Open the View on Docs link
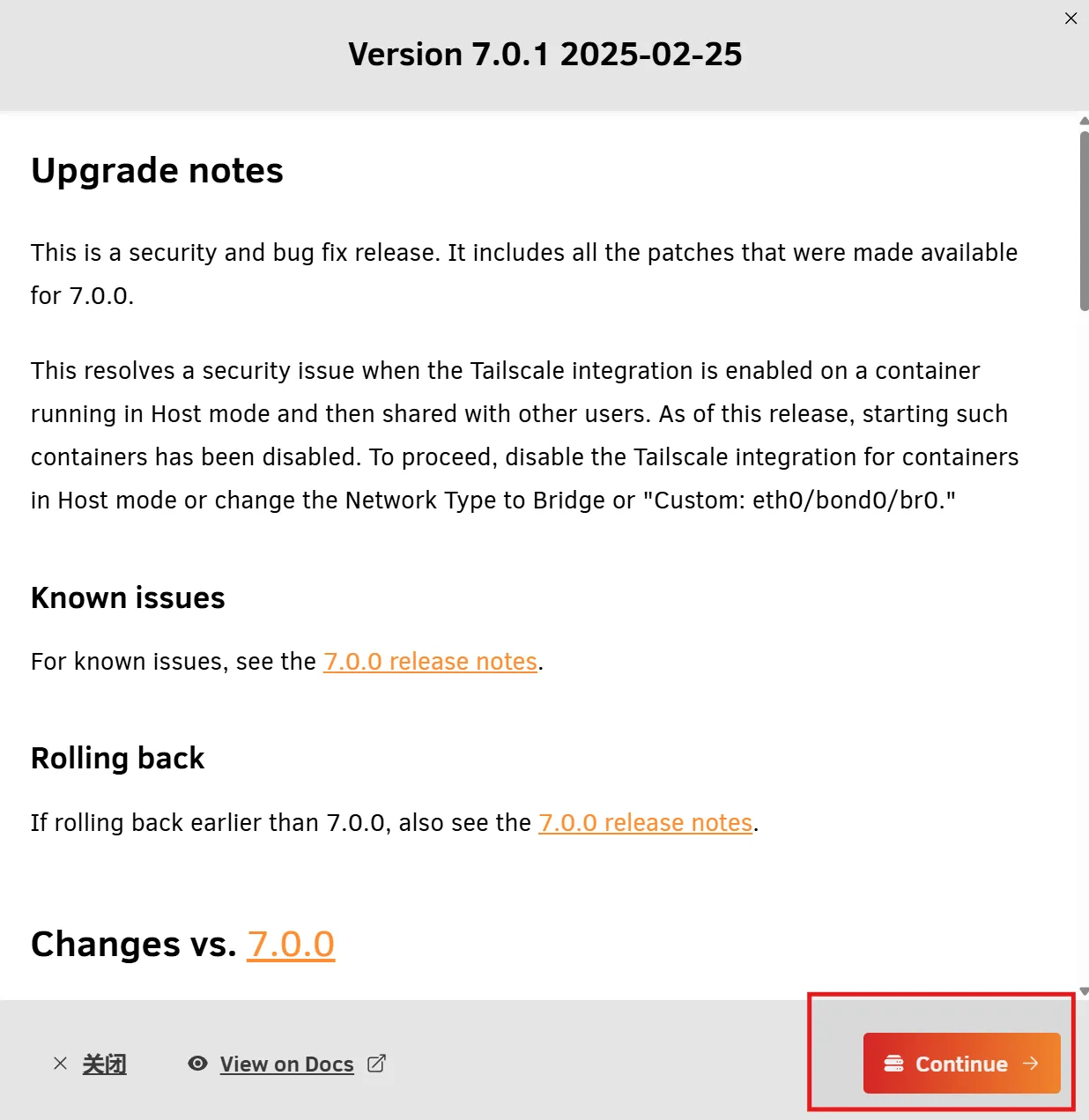 pos(286,1064)
